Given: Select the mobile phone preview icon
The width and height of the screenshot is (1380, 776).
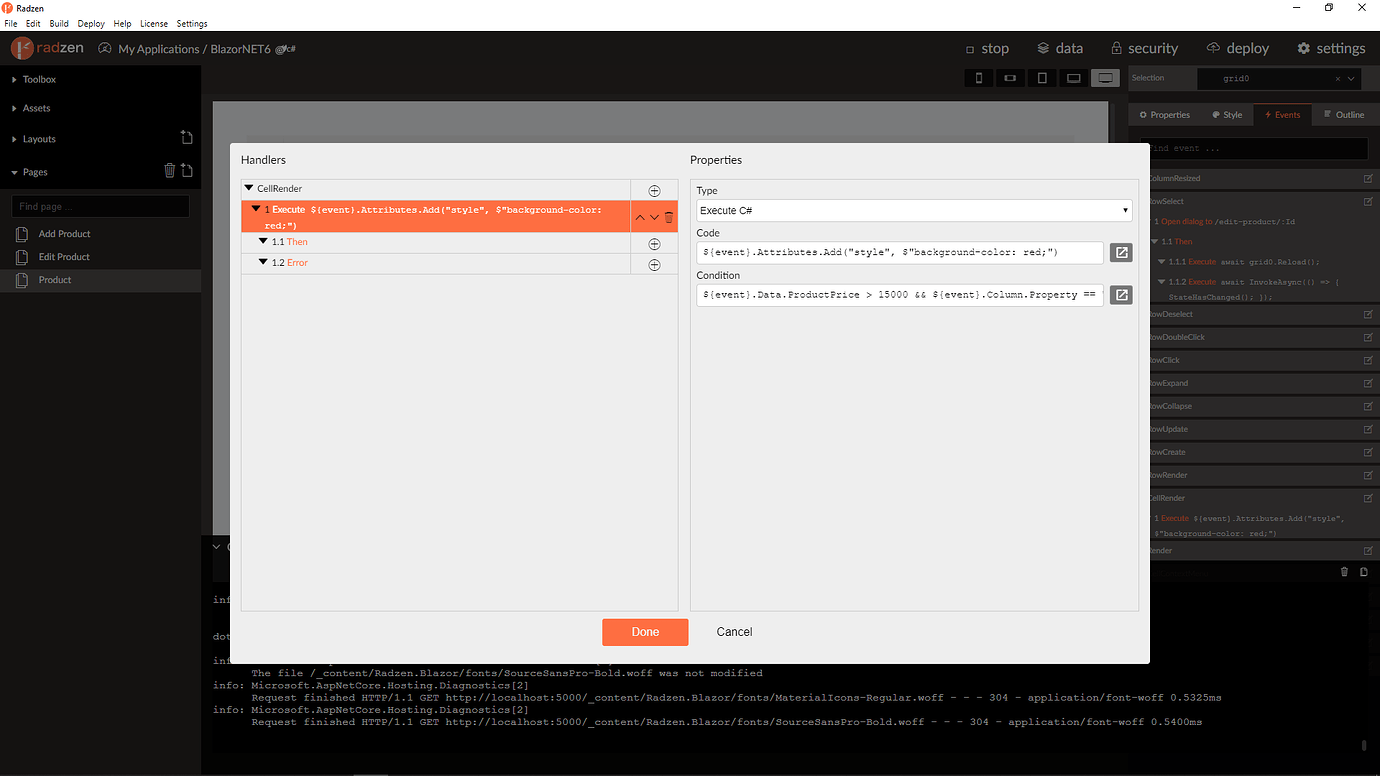Looking at the screenshot, I should pyautogui.click(x=978, y=77).
